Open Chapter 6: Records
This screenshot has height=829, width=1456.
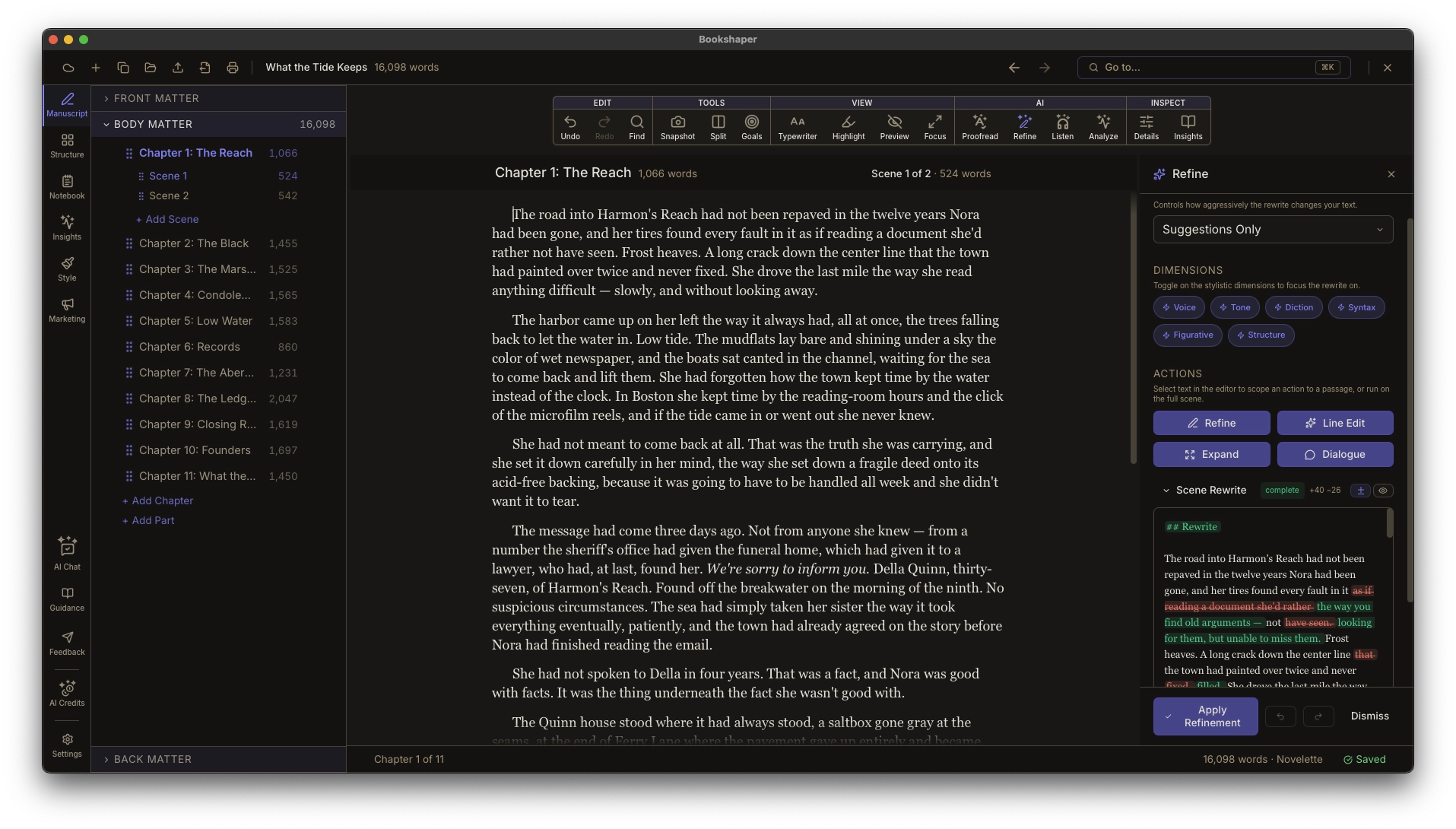[x=189, y=347]
